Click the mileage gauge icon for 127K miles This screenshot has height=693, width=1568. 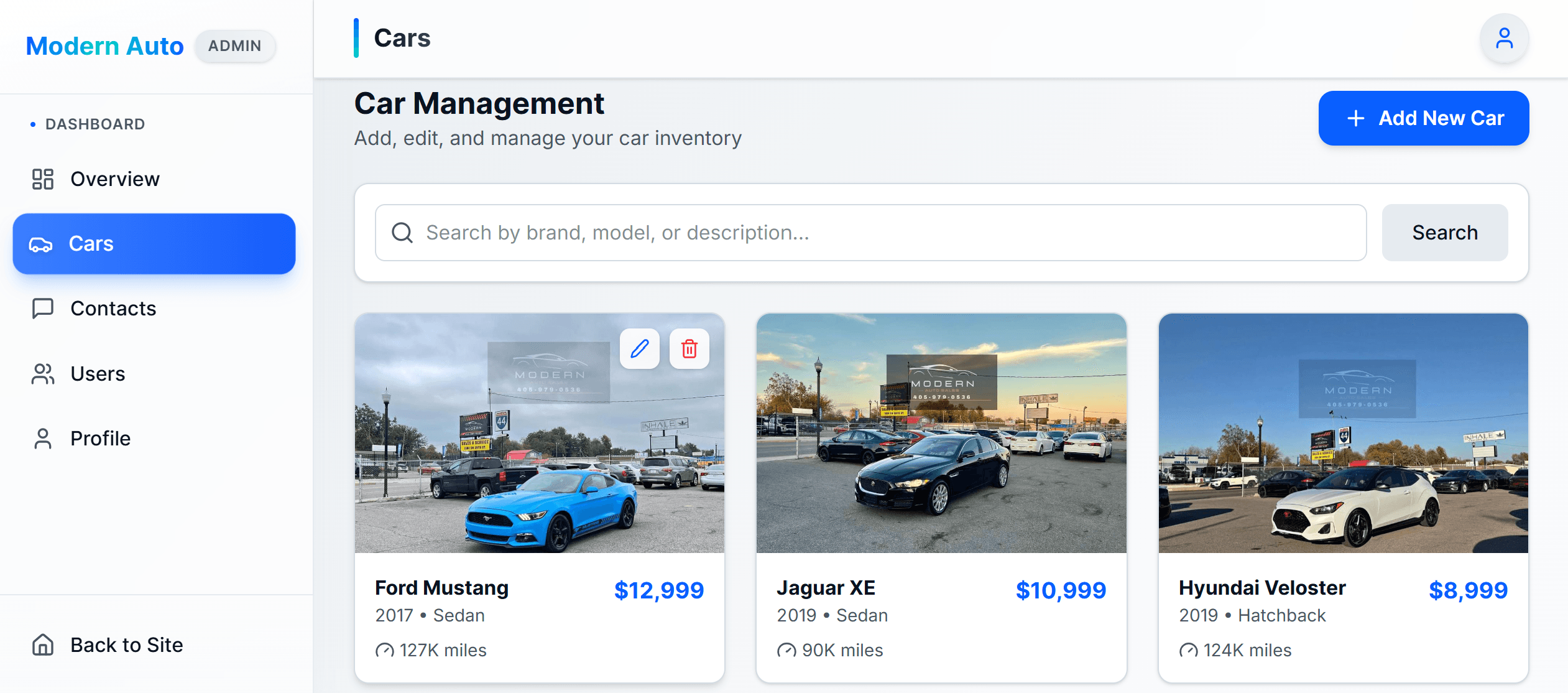[385, 651]
